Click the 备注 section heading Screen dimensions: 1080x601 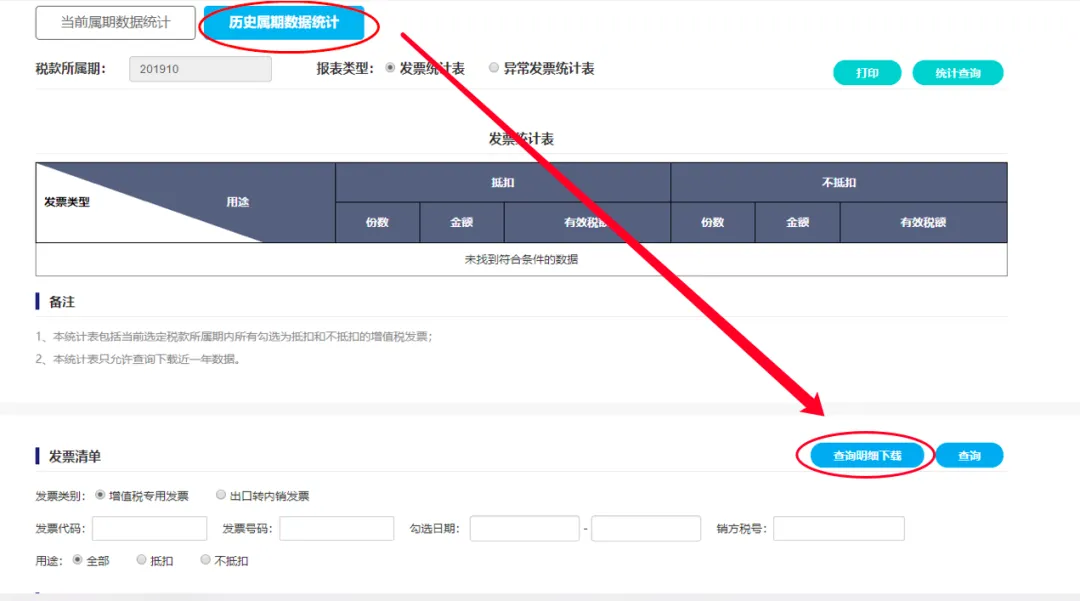tap(62, 302)
